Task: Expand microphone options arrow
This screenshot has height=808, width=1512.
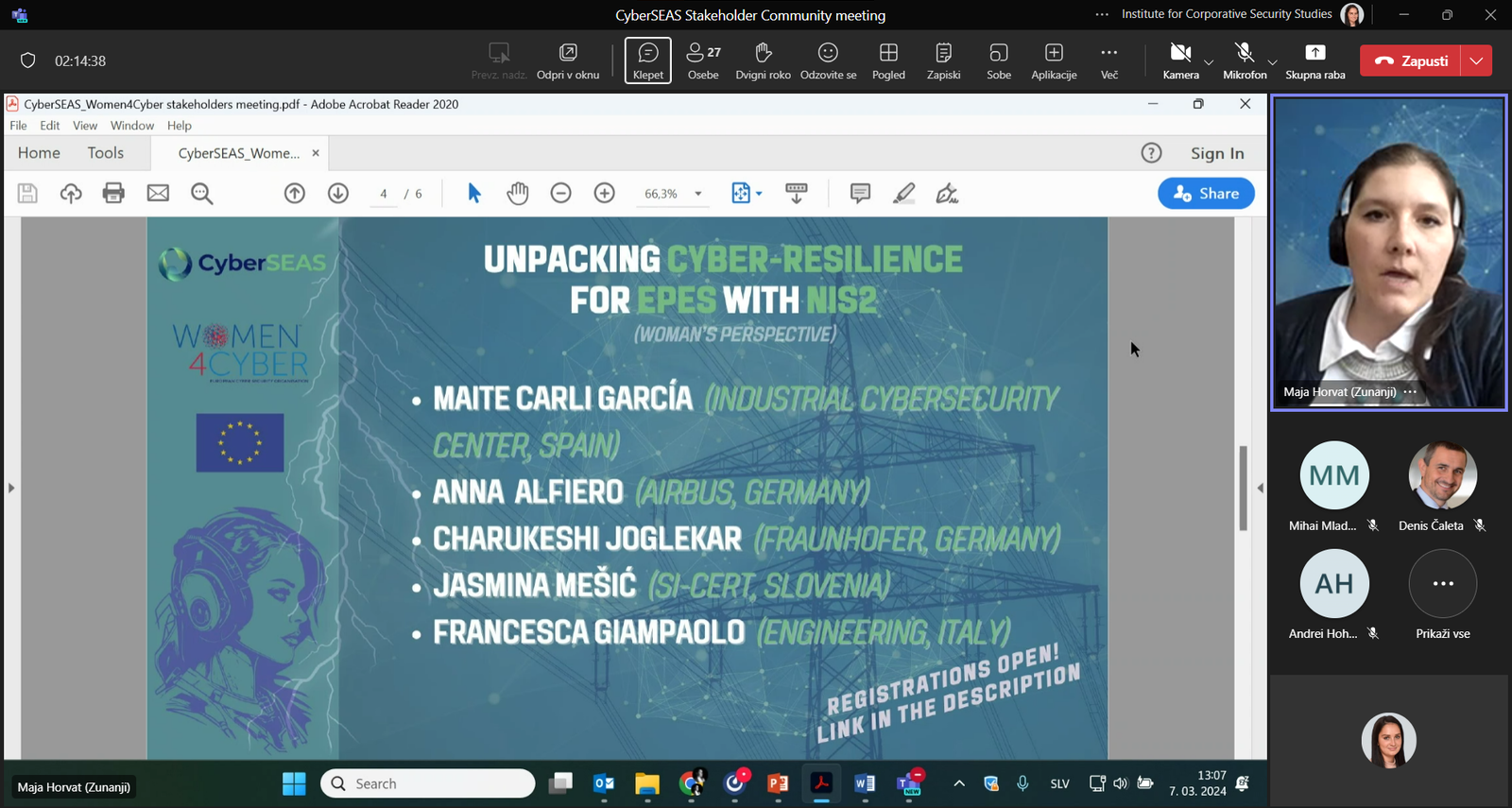Action: 1273,62
